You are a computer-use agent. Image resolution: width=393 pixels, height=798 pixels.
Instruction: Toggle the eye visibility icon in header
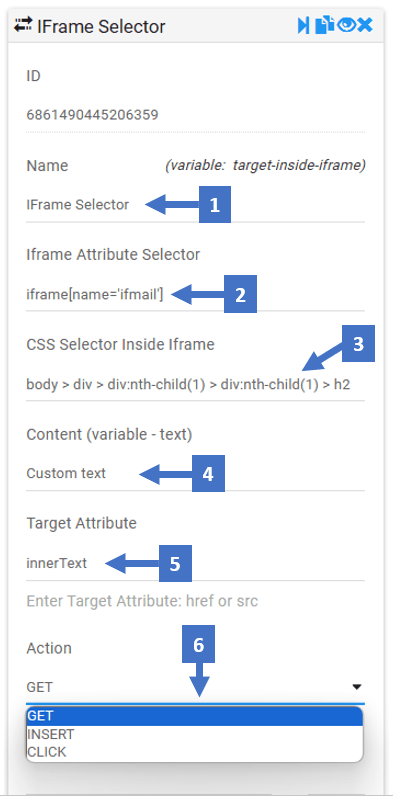[x=346, y=25]
